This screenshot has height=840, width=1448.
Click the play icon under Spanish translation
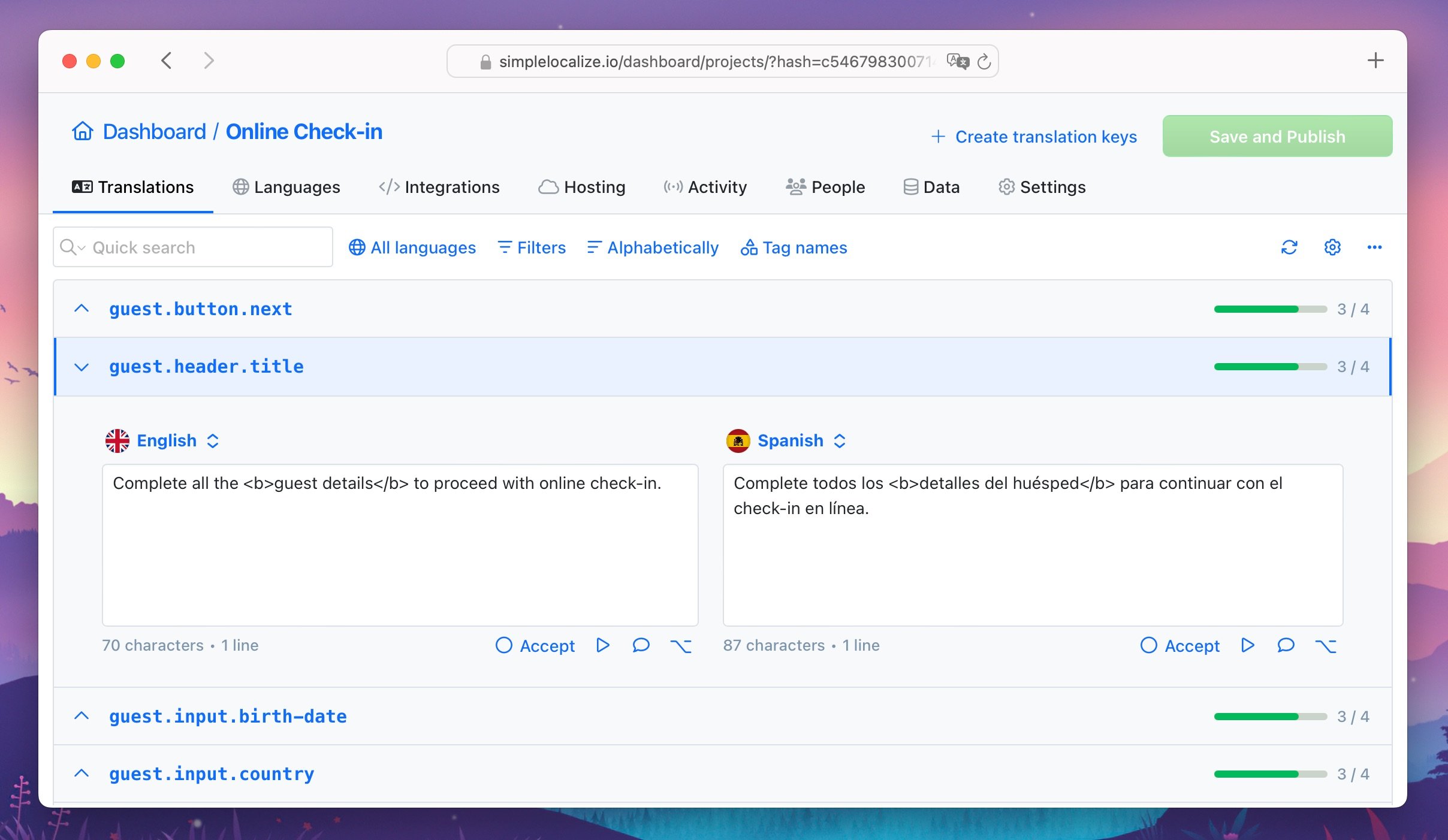1248,645
